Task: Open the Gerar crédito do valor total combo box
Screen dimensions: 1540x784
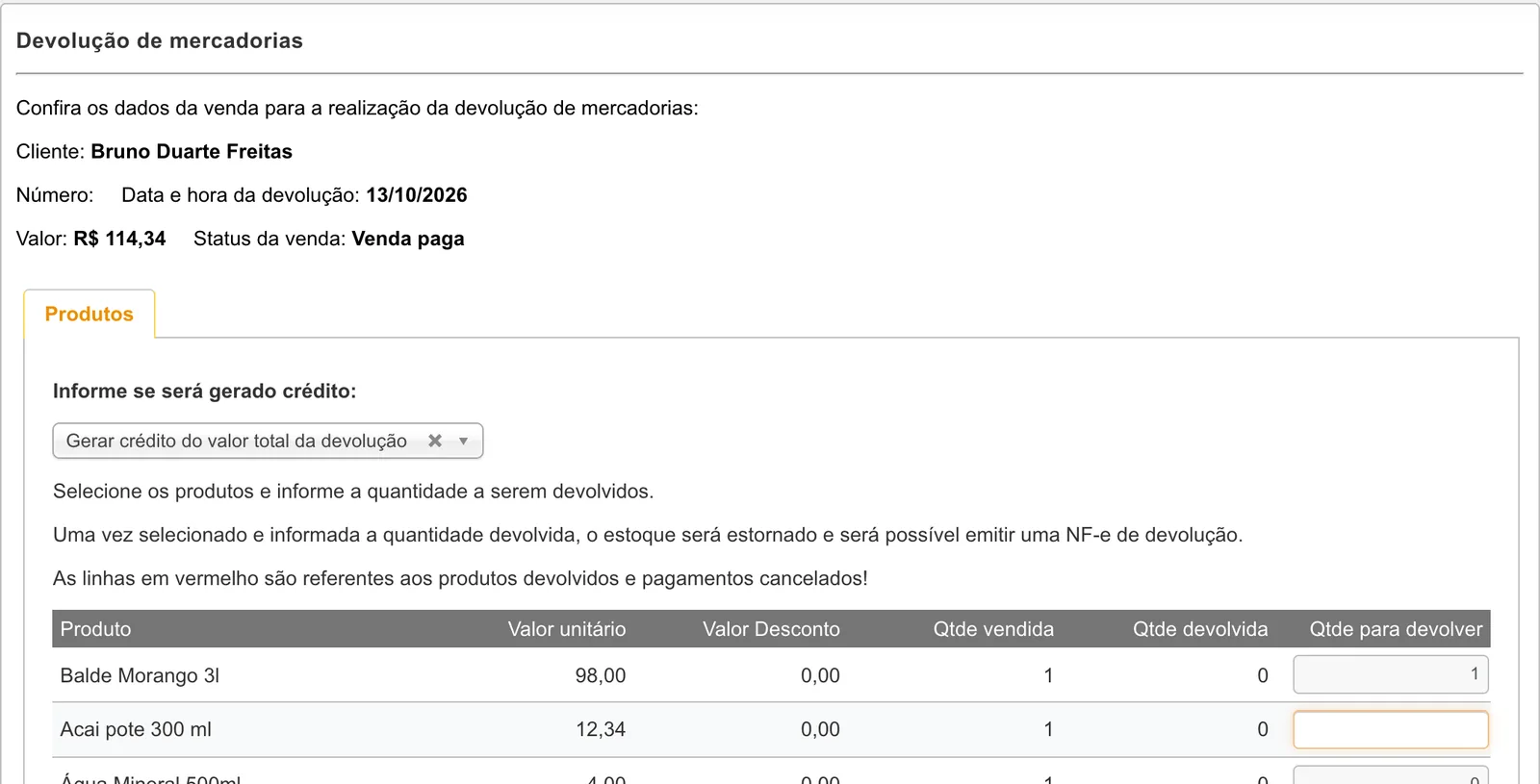Action: (268, 441)
